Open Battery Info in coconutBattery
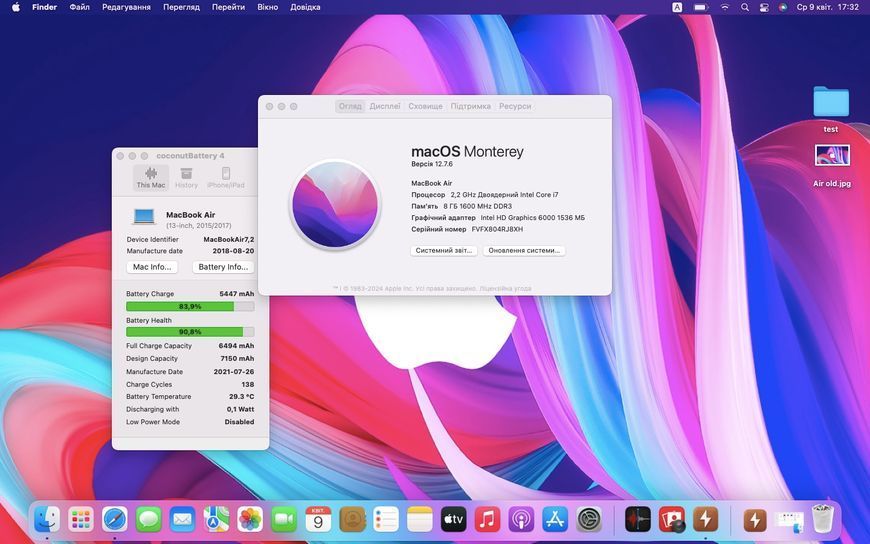This screenshot has width=870, height=544. (223, 267)
